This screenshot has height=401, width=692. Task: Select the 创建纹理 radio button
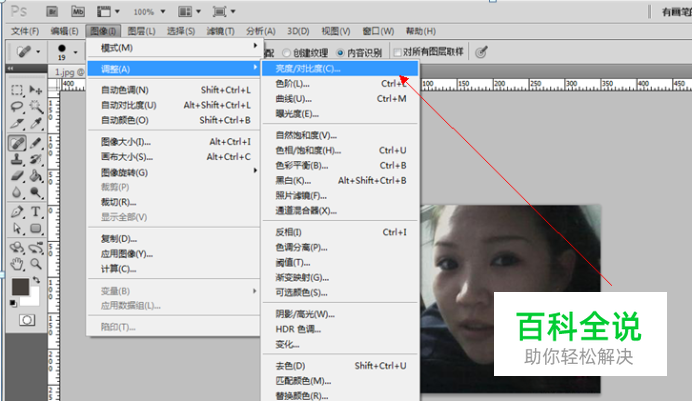(286, 53)
